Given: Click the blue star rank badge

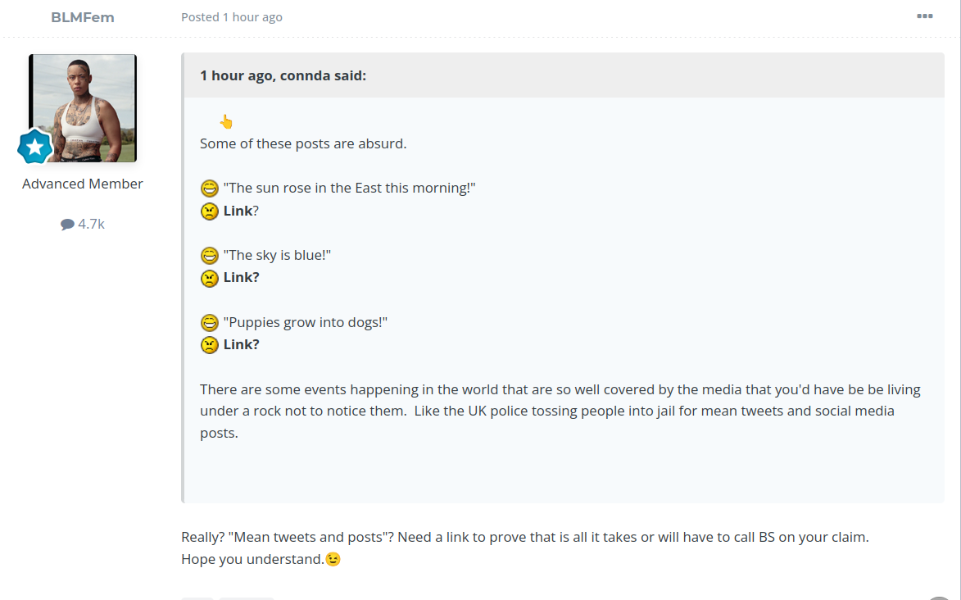Looking at the screenshot, I should [x=35, y=146].
